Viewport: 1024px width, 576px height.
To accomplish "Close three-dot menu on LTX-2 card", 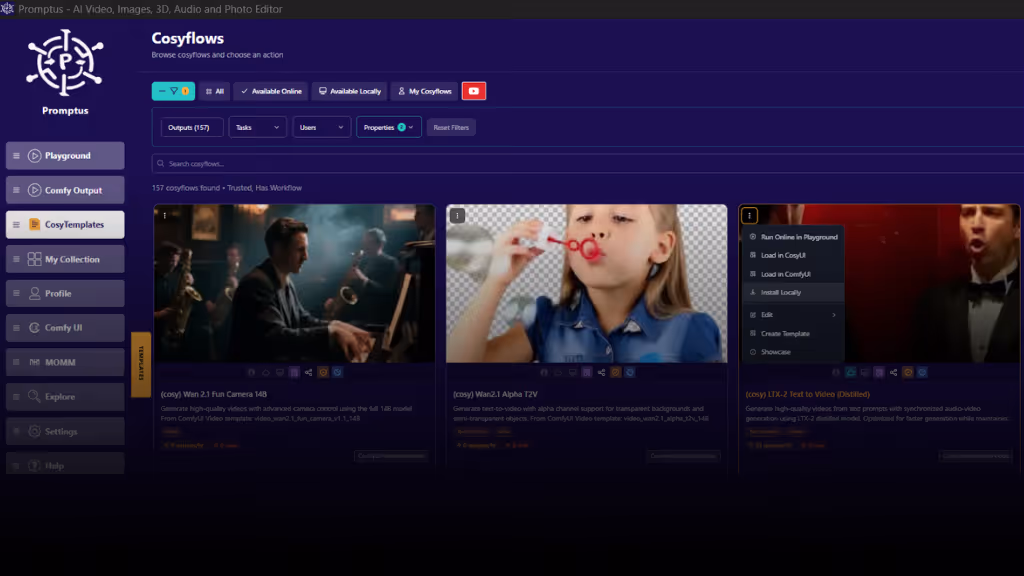I will 749,216.
